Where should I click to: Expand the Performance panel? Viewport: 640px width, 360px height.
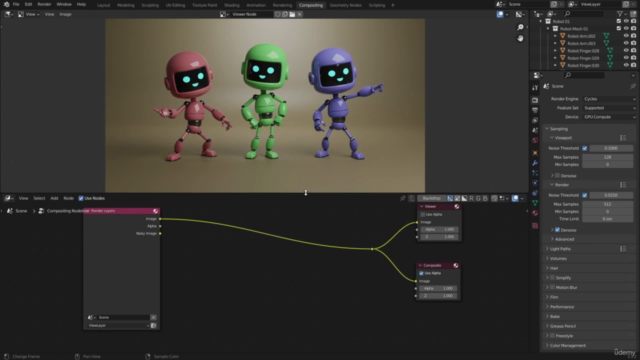[561, 307]
